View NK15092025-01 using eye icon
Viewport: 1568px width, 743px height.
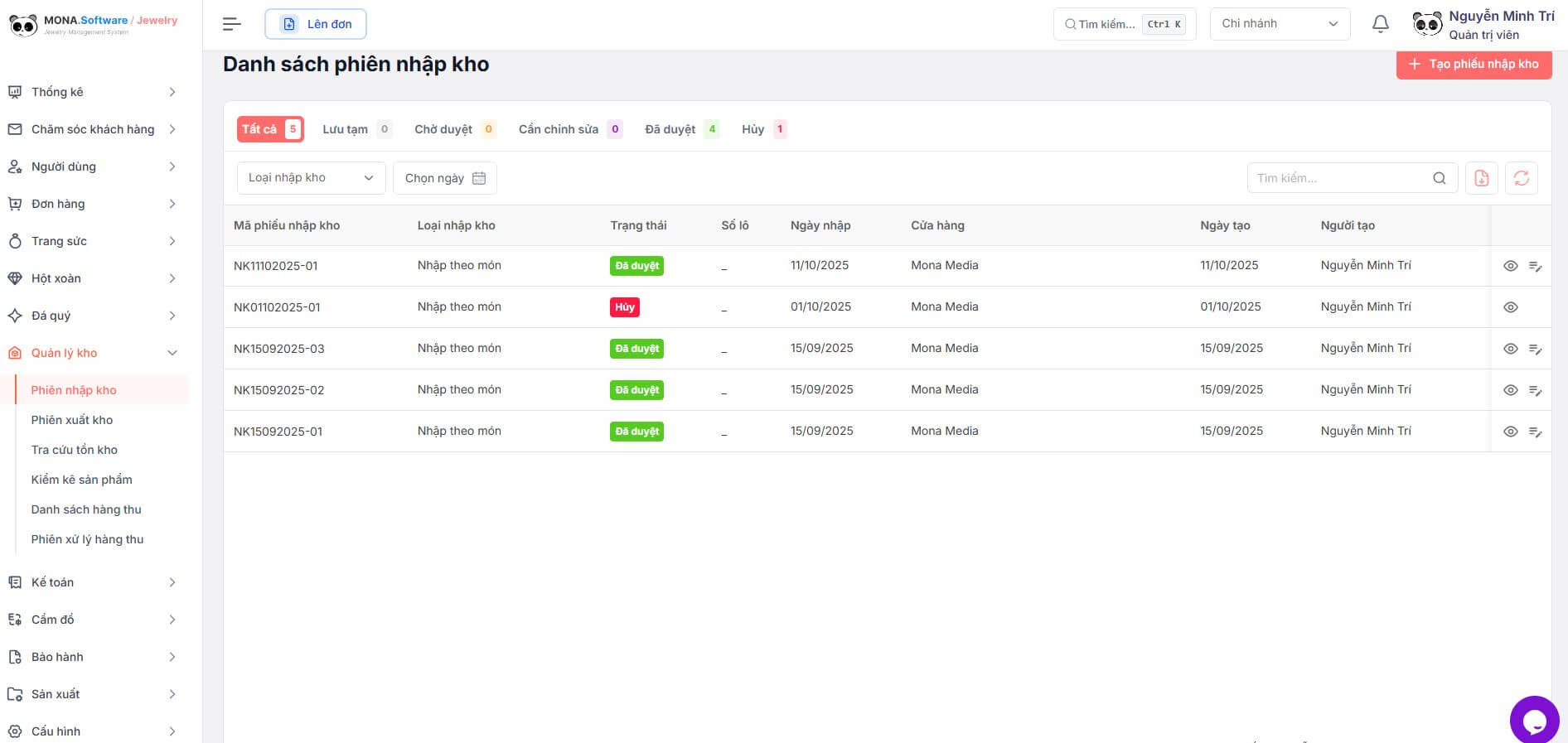1510,432
